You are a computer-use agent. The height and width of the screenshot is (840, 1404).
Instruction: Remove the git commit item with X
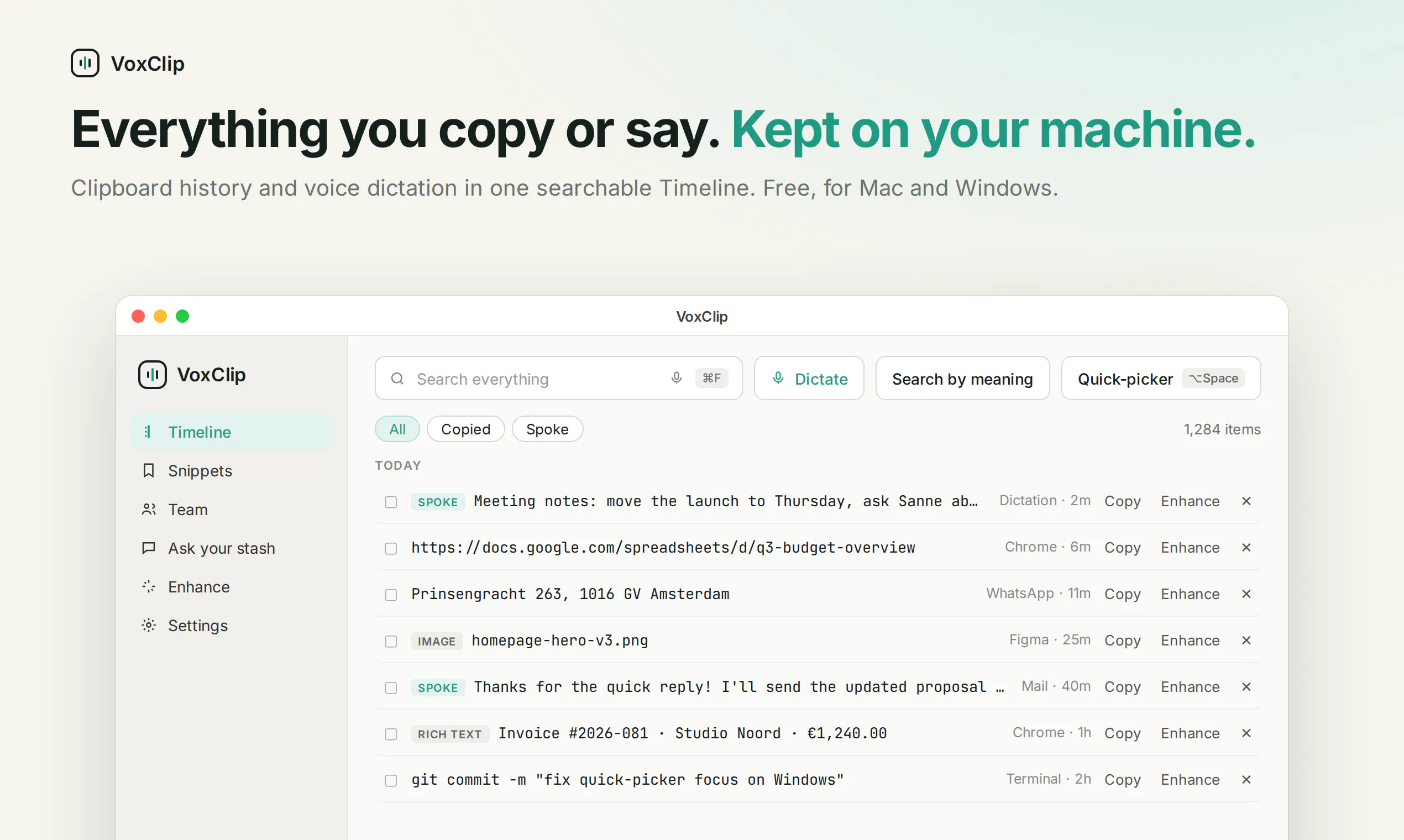pos(1246,779)
